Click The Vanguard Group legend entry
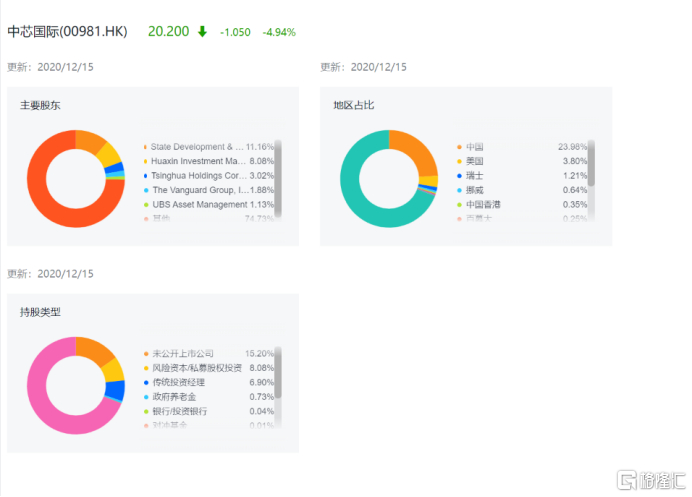Image resolution: width=692 pixels, height=497 pixels. (x=209, y=190)
